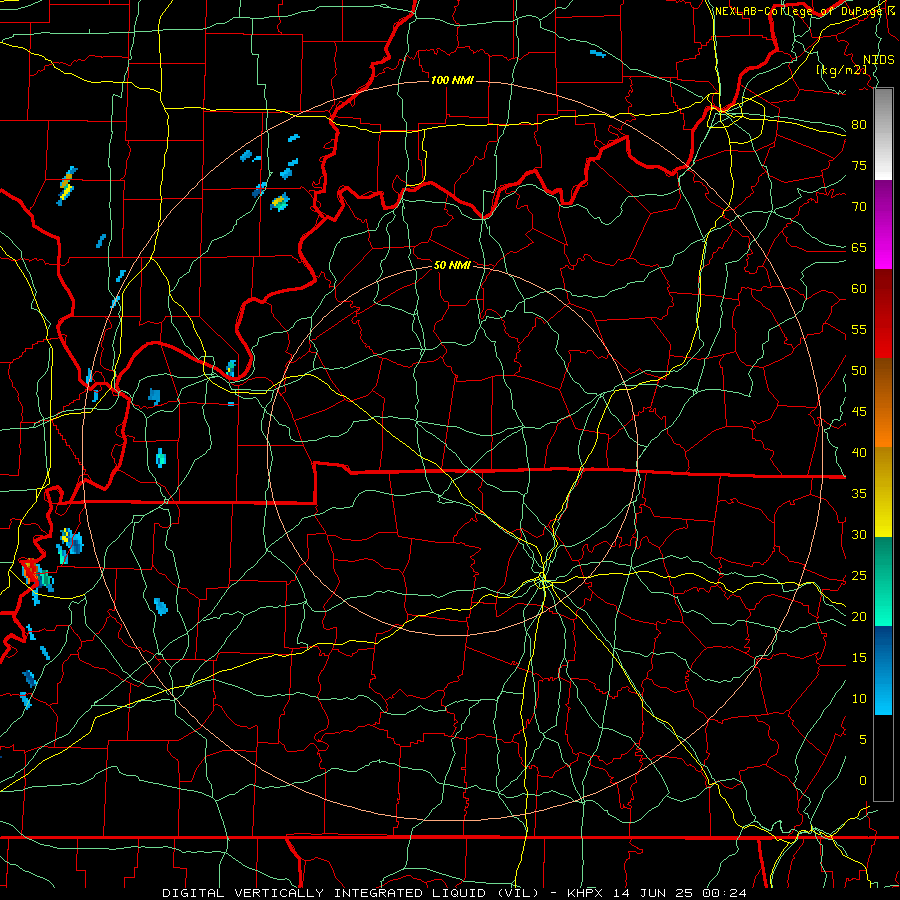Click the "14 JUN 25" date stamp
Image resolution: width=900 pixels, height=900 pixels.
tap(655, 893)
